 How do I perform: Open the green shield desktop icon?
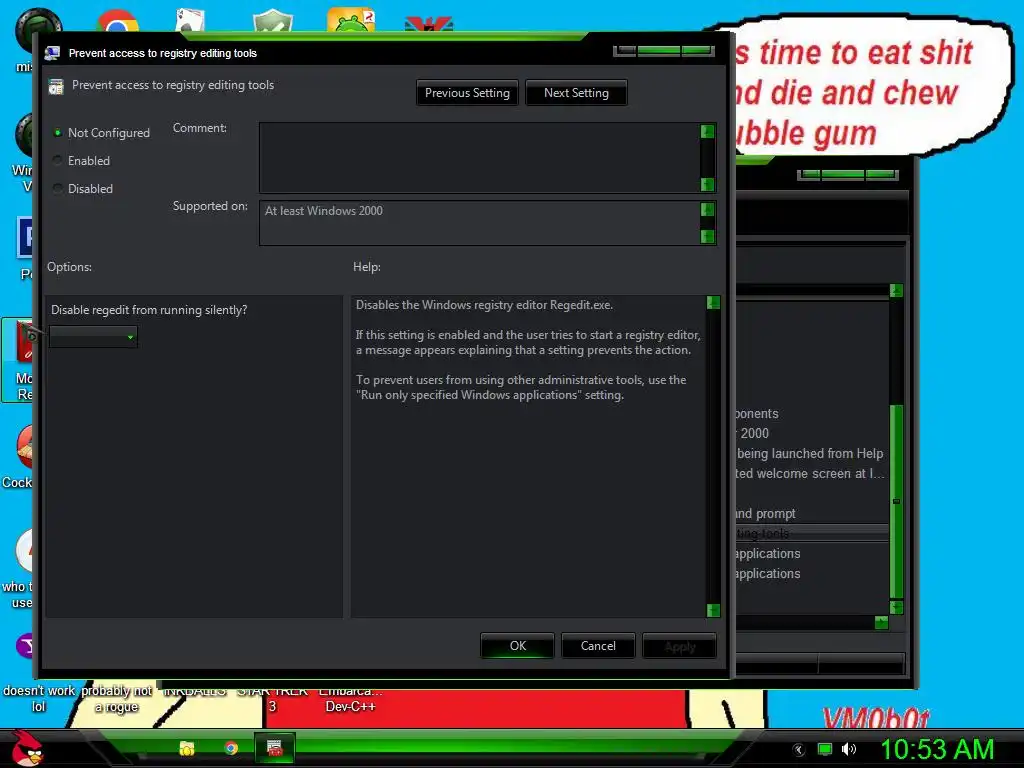coord(272,21)
